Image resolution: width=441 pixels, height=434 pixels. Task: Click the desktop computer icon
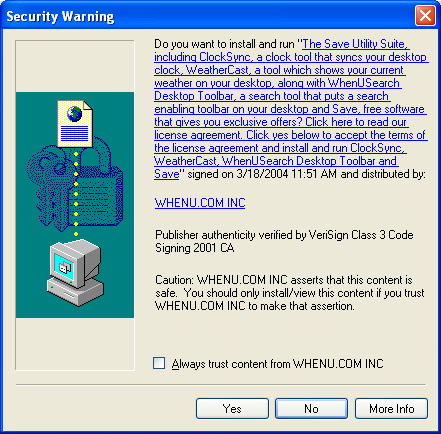[x=75, y=272]
